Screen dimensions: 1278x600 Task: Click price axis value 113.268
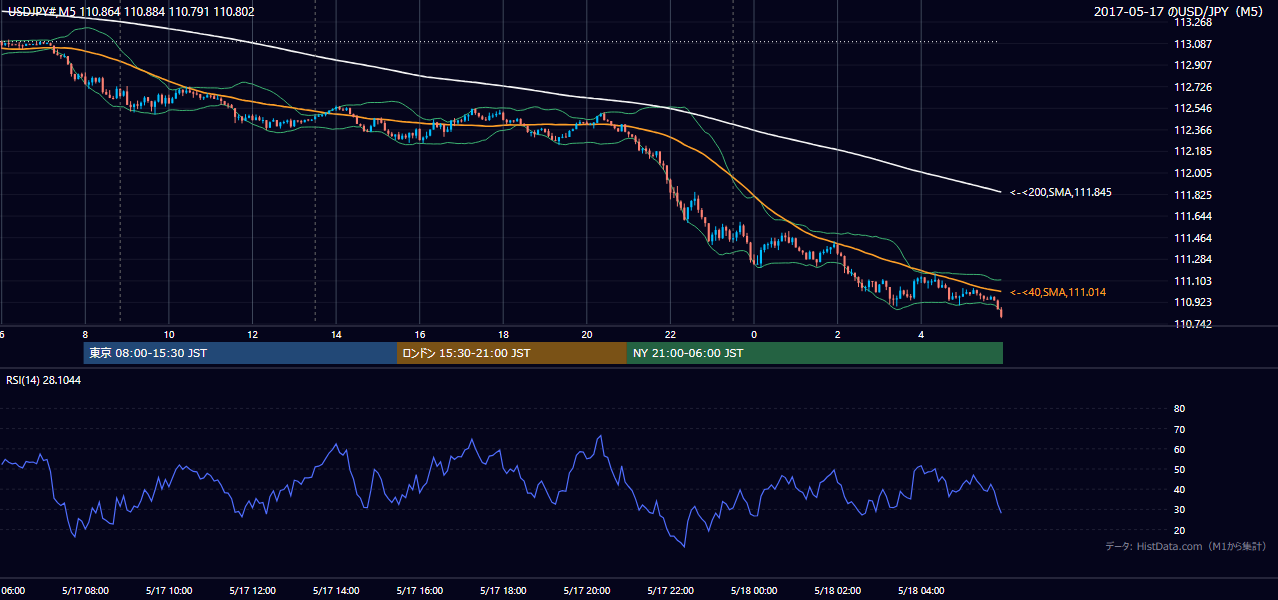coord(1192,23)
